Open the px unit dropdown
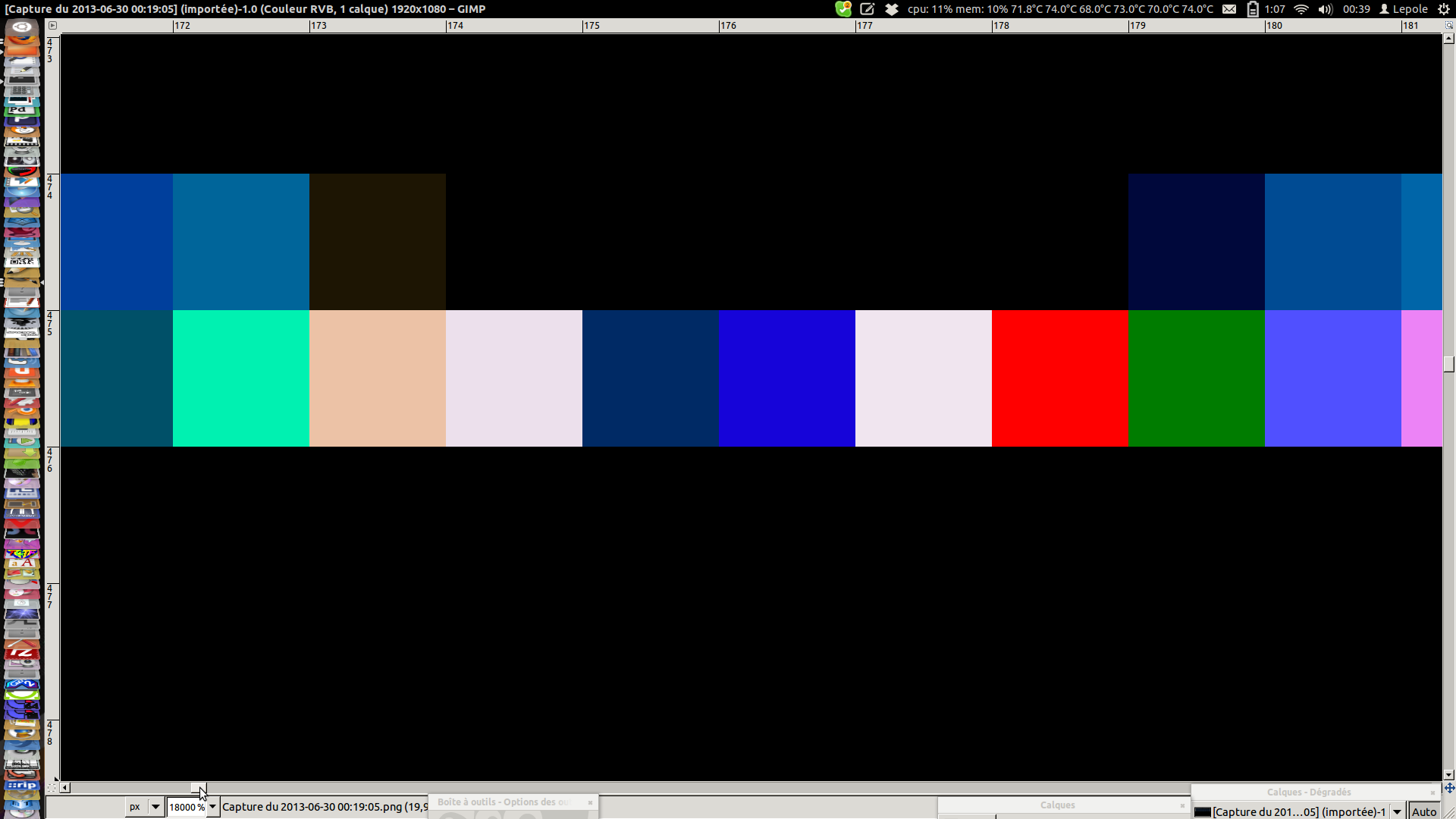 click(x=155, y=807)
